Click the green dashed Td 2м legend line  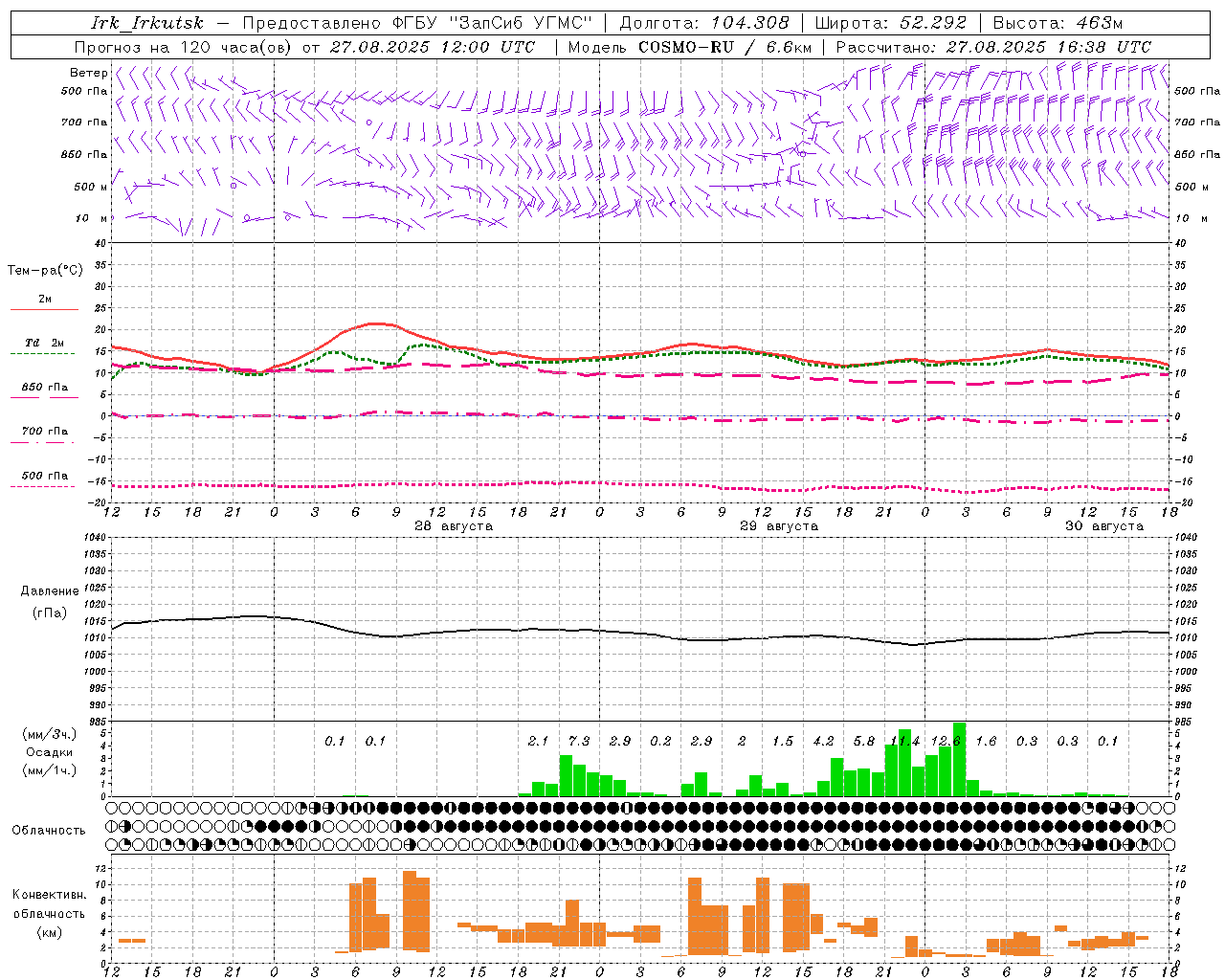click(43, 354)
